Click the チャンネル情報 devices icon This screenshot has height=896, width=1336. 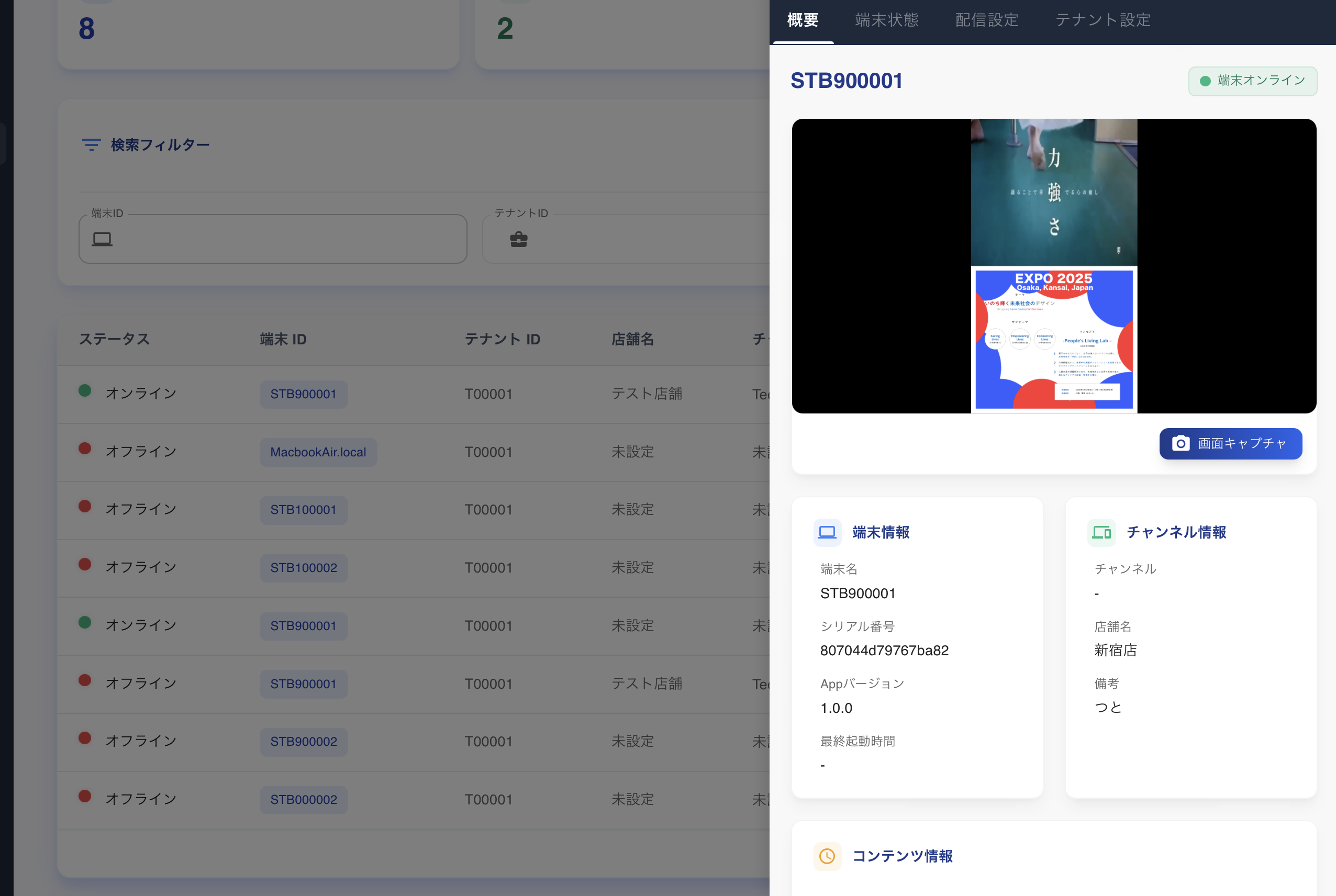[1100, 533]
